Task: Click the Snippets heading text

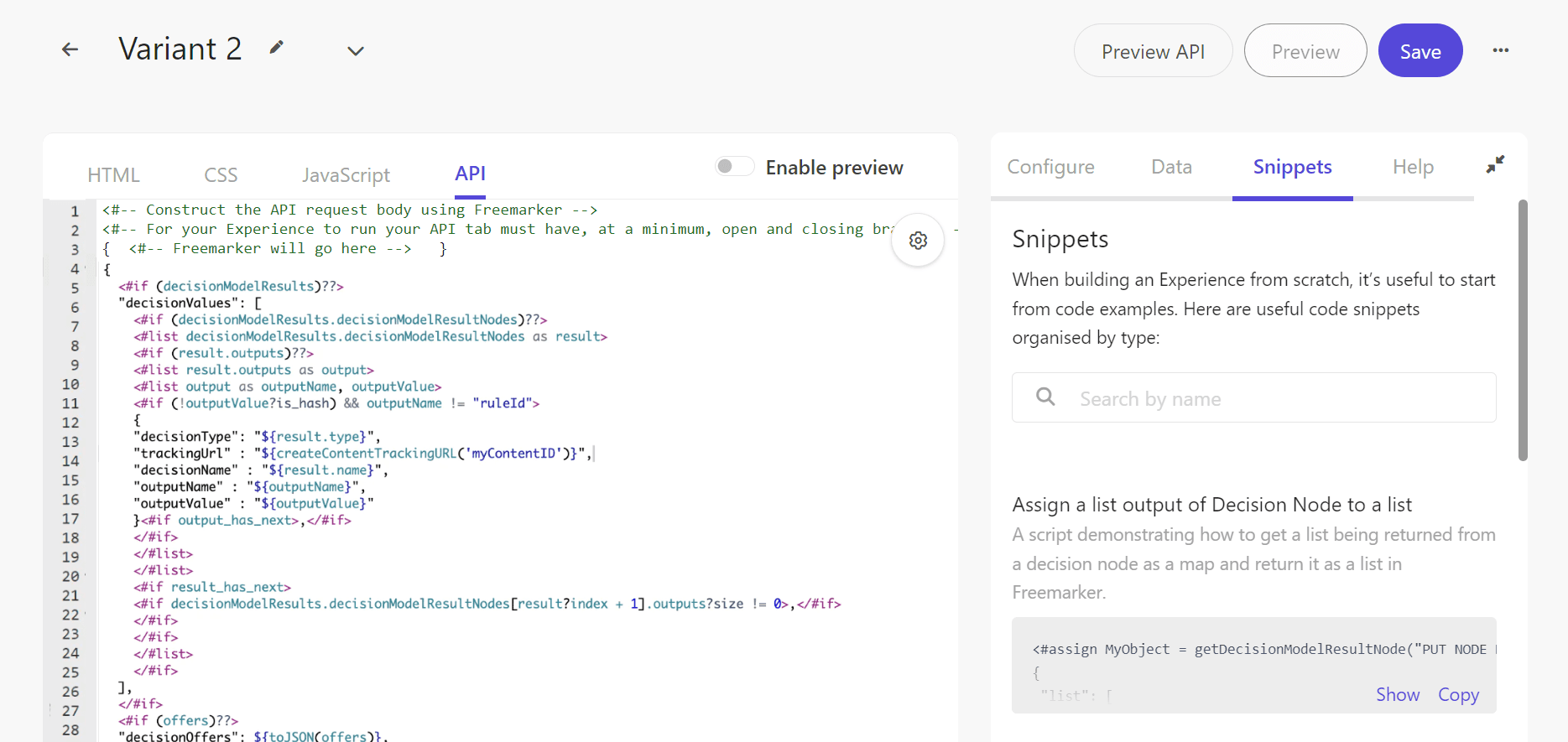Action: coord(1060,239)
